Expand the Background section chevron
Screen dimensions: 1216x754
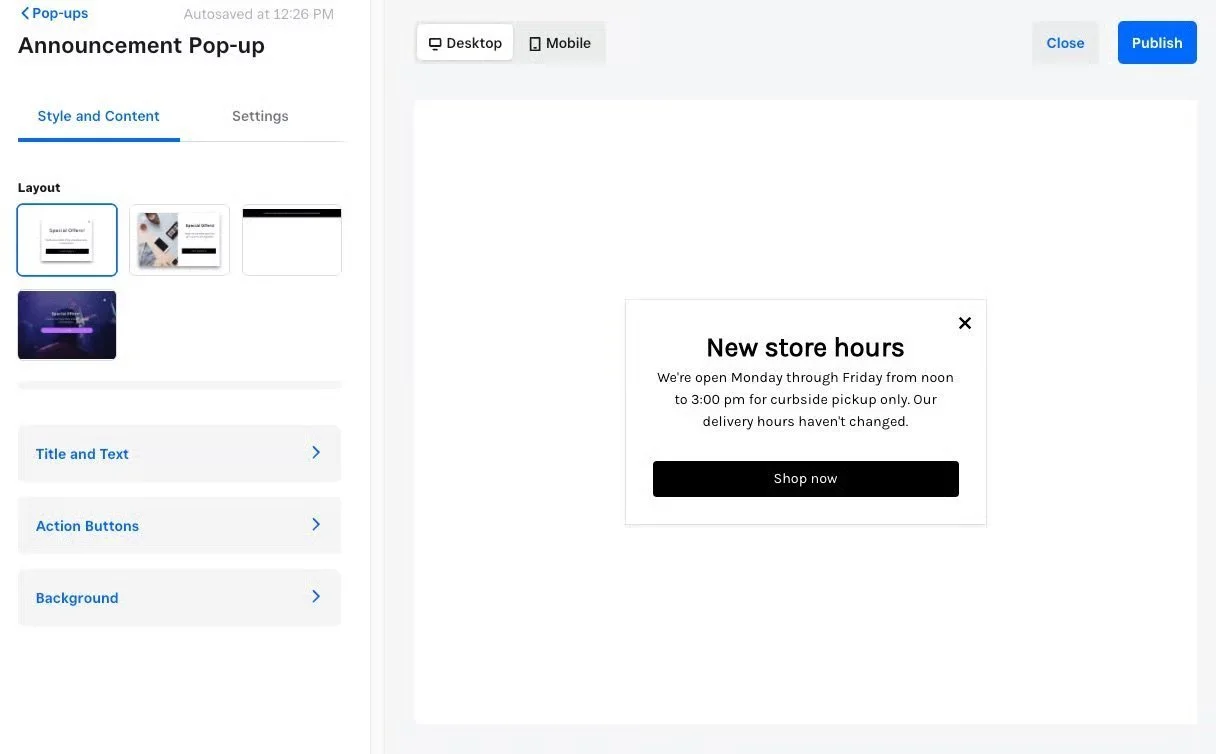click(316, 597)
